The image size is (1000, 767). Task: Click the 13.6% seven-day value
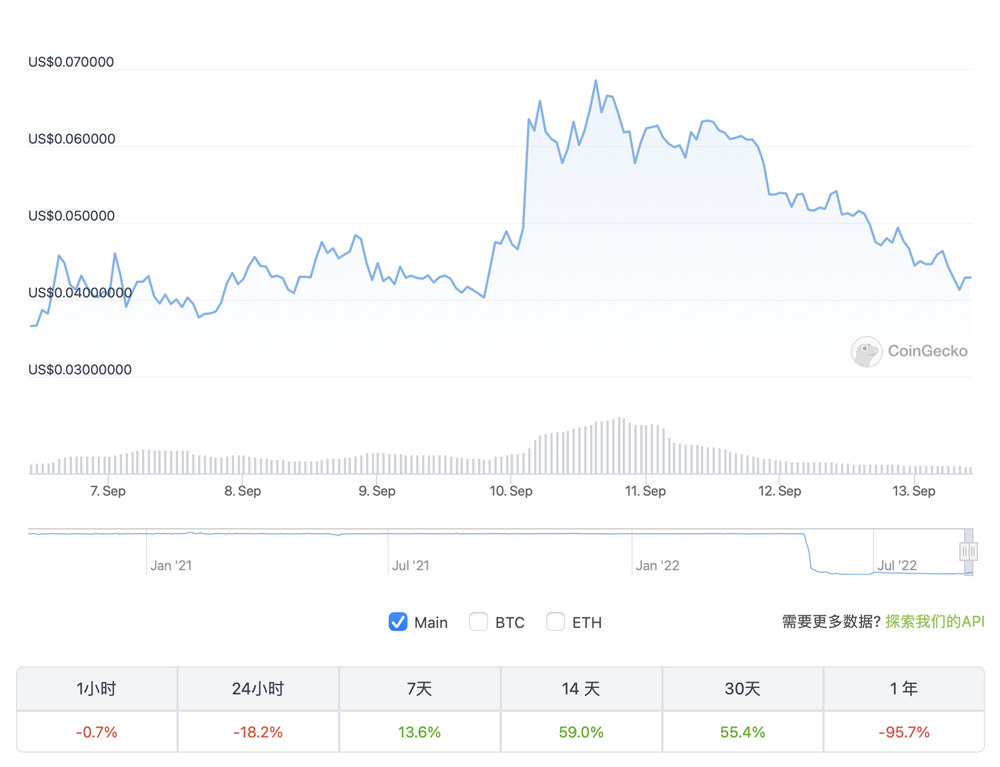tap(419, 731)
